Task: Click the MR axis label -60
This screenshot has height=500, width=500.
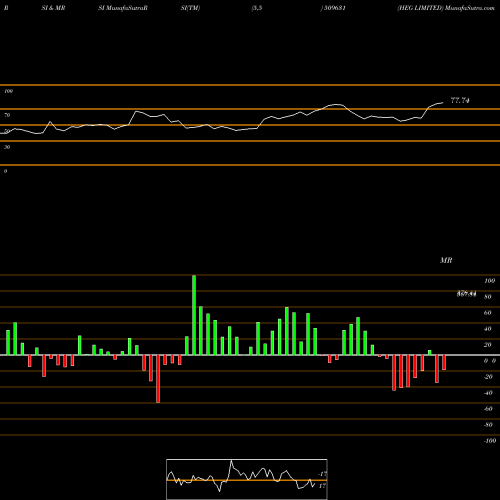Action: (x=488, y=409)
